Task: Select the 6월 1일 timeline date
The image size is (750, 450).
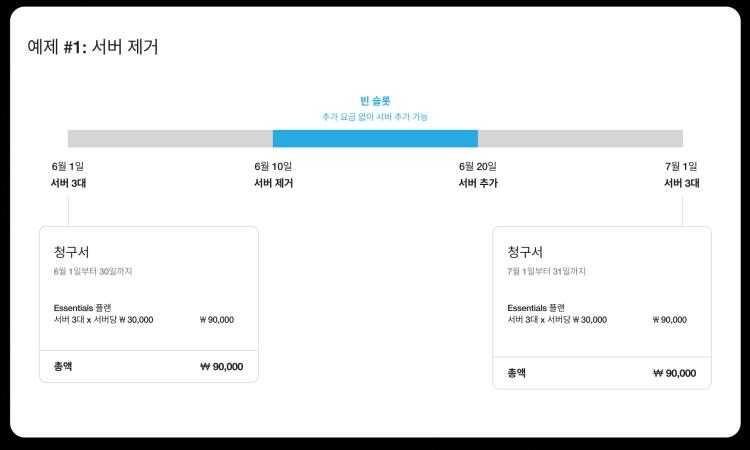Action: pos(68,166)
